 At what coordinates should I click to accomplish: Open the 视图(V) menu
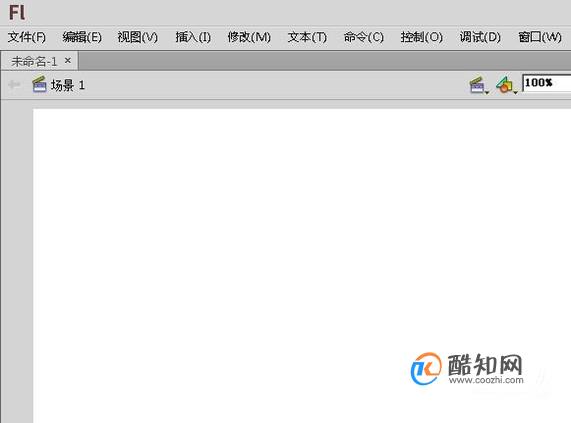[138, 37]
